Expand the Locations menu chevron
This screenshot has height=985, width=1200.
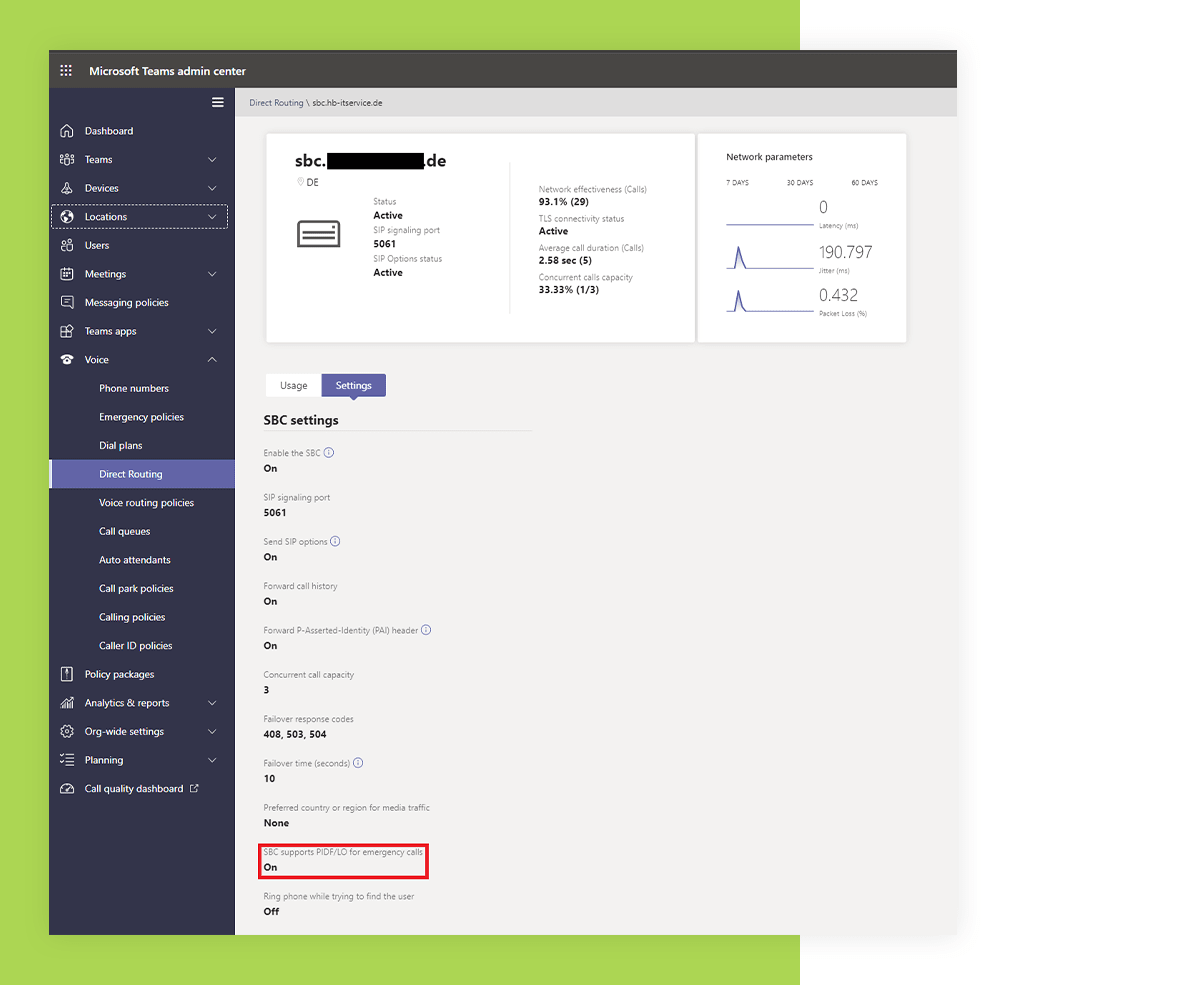point(212,217)
